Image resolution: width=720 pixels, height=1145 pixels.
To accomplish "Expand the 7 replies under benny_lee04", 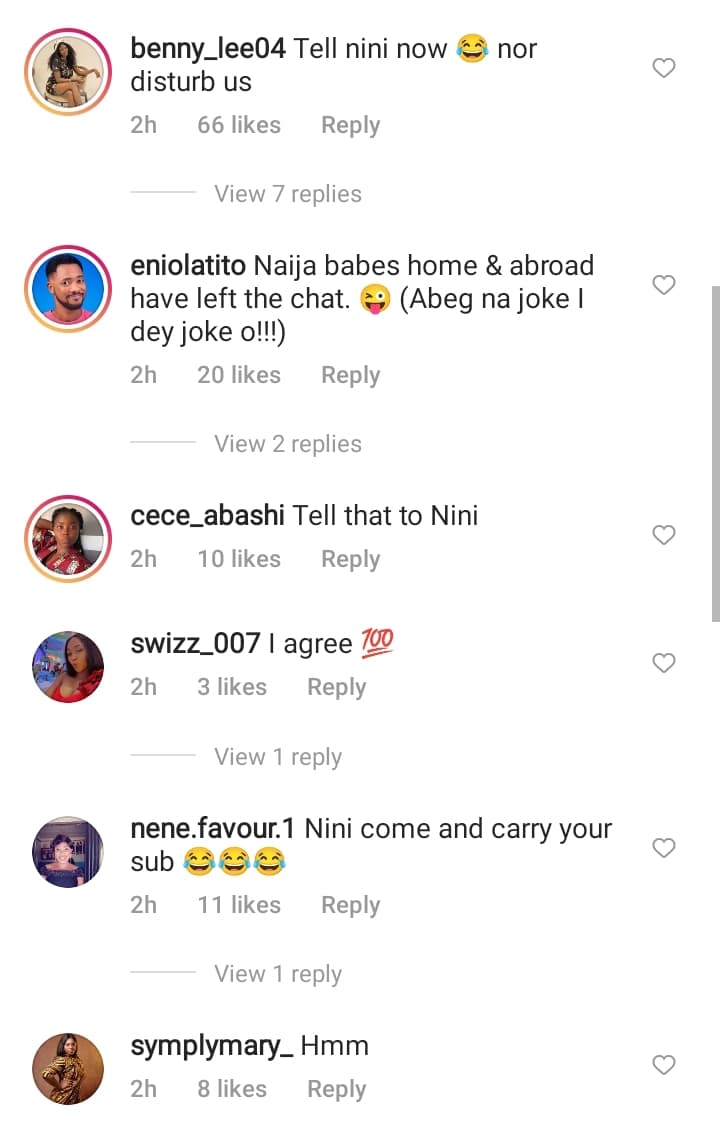I will coord(288,194).
